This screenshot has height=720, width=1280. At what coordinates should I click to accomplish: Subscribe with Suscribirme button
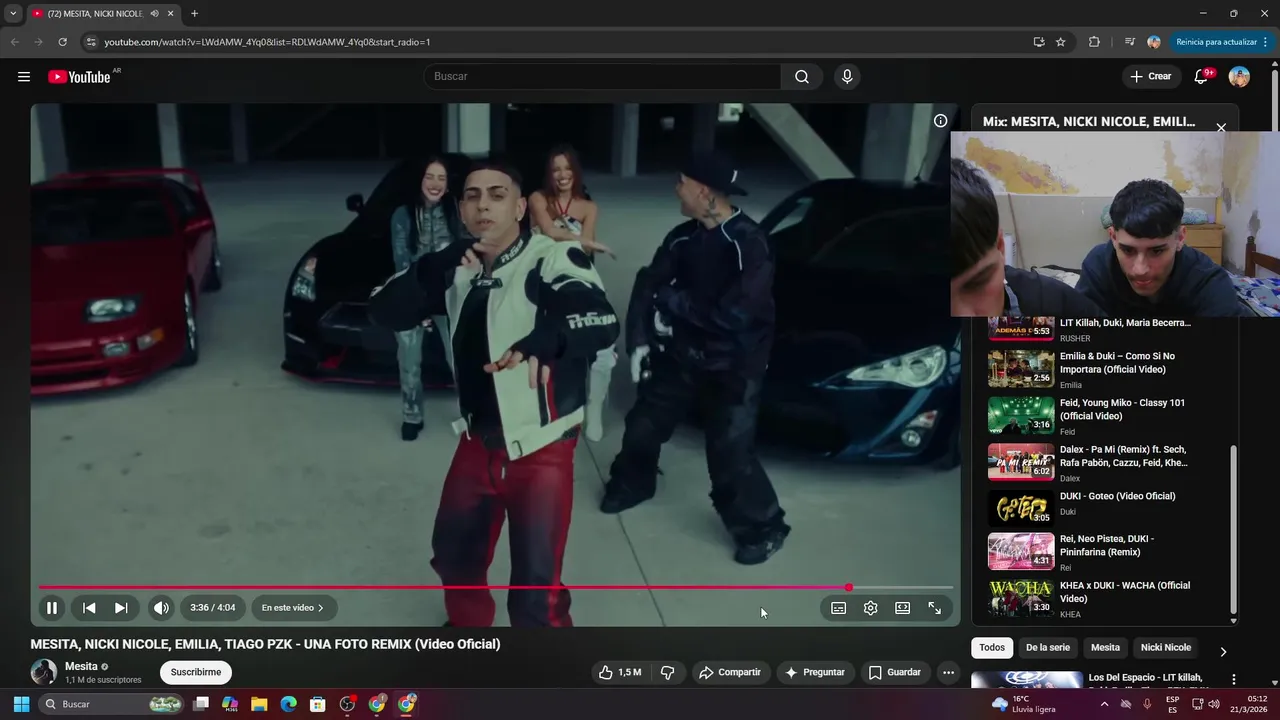pos(196,673)
